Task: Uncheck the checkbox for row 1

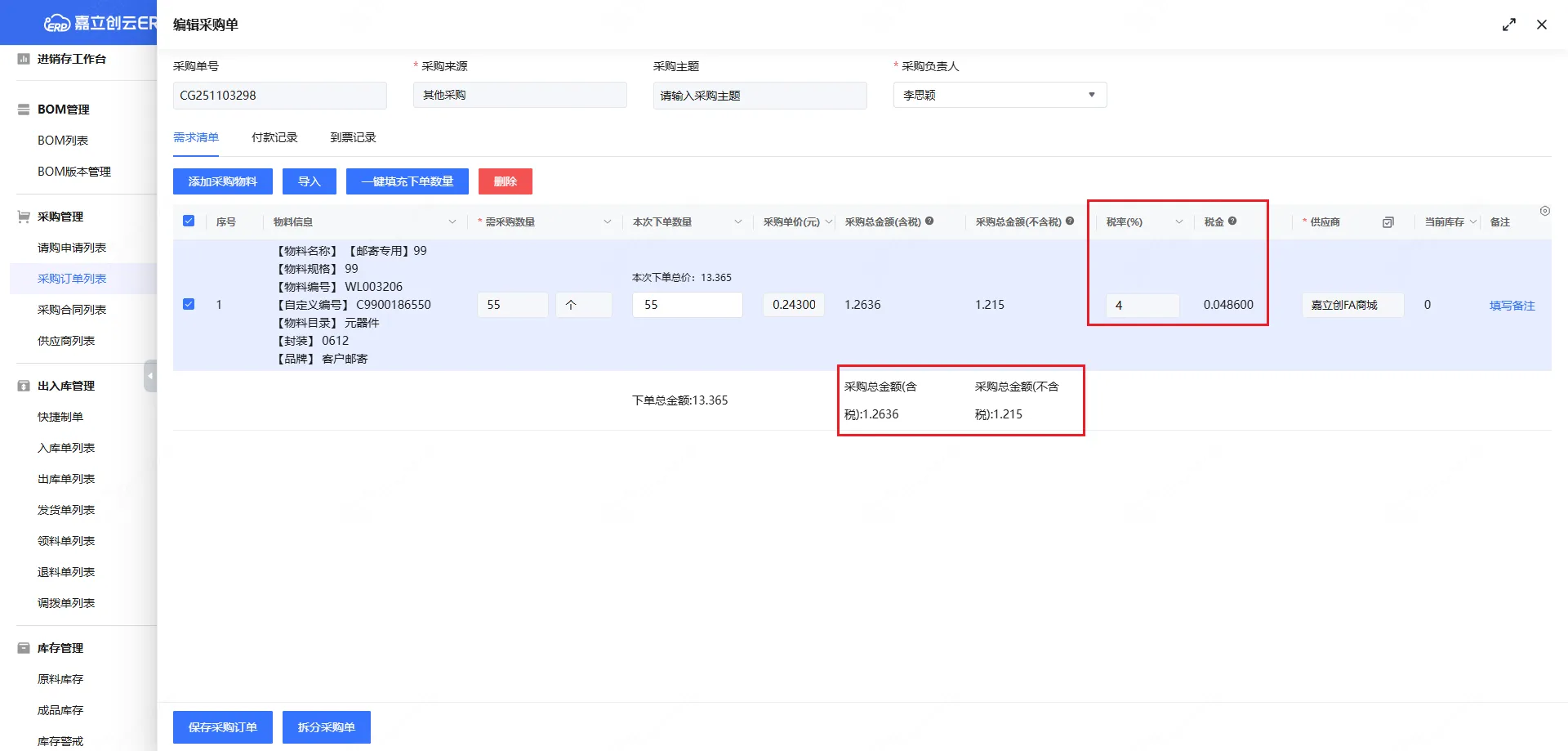Action: tap(189, 304)
